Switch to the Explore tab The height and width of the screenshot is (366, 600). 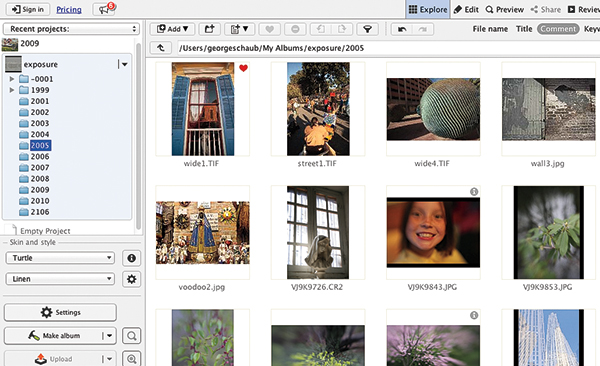(428, 9)
